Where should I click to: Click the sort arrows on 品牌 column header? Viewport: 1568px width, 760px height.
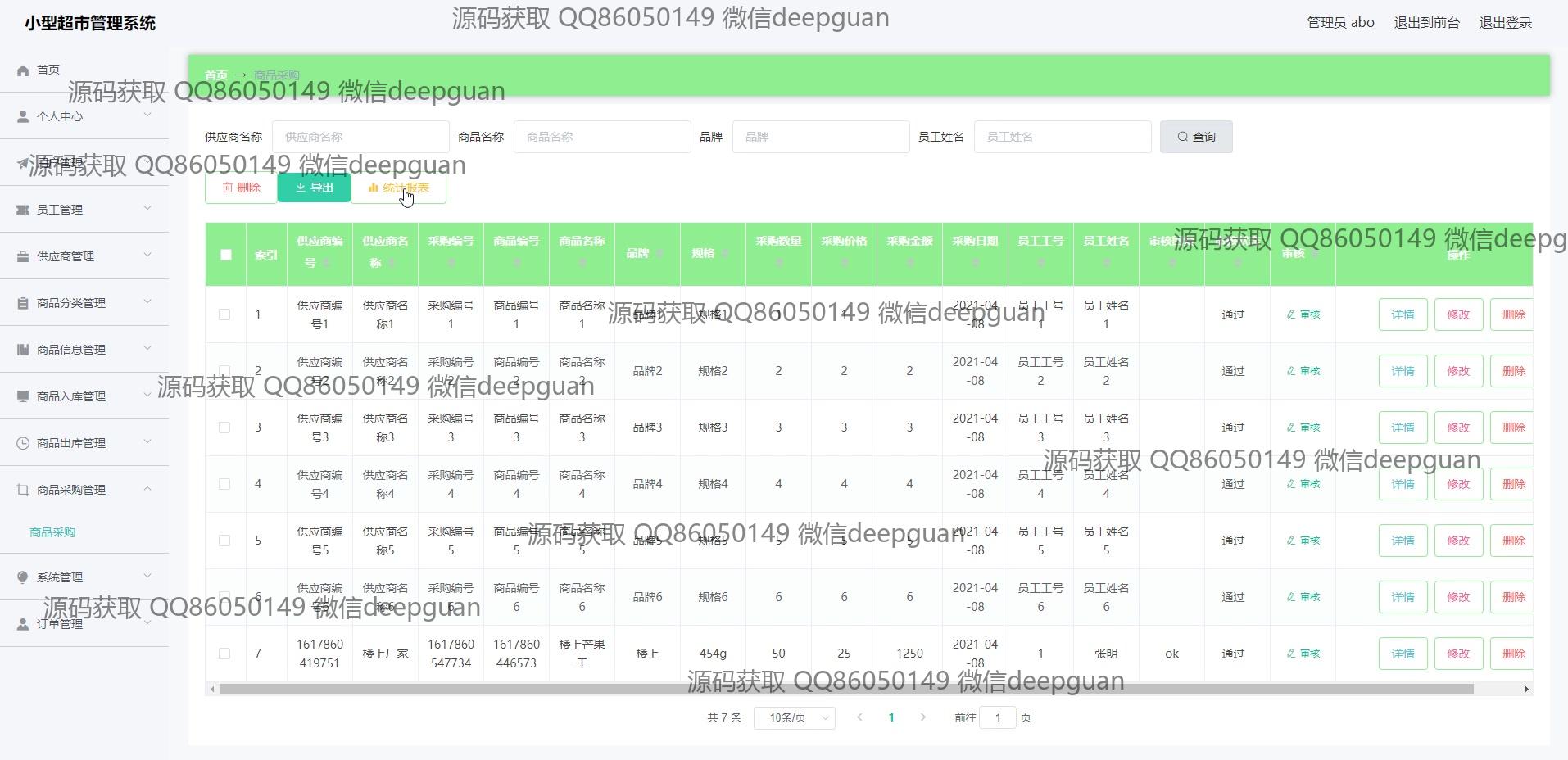coord(660,254)
